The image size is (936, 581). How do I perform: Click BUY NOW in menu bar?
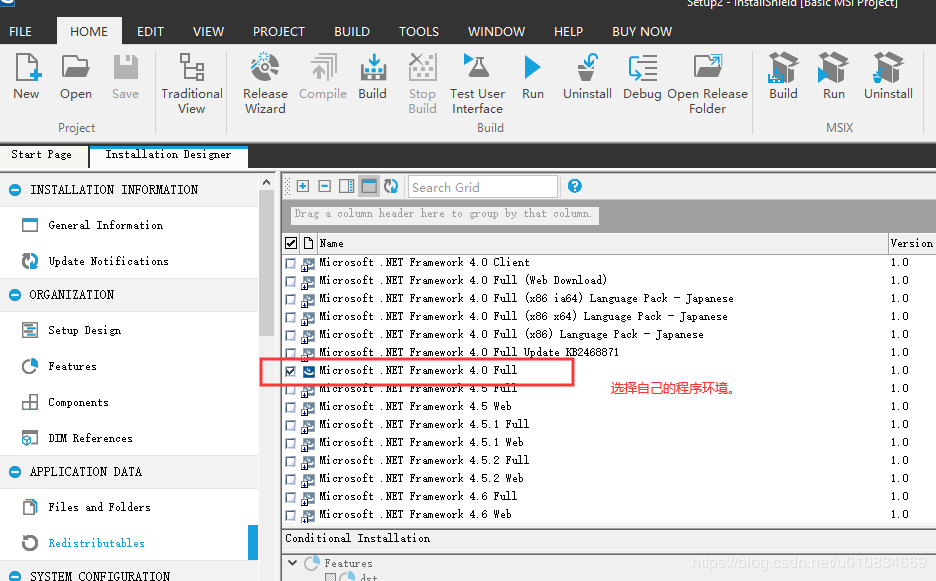point(642,32)
